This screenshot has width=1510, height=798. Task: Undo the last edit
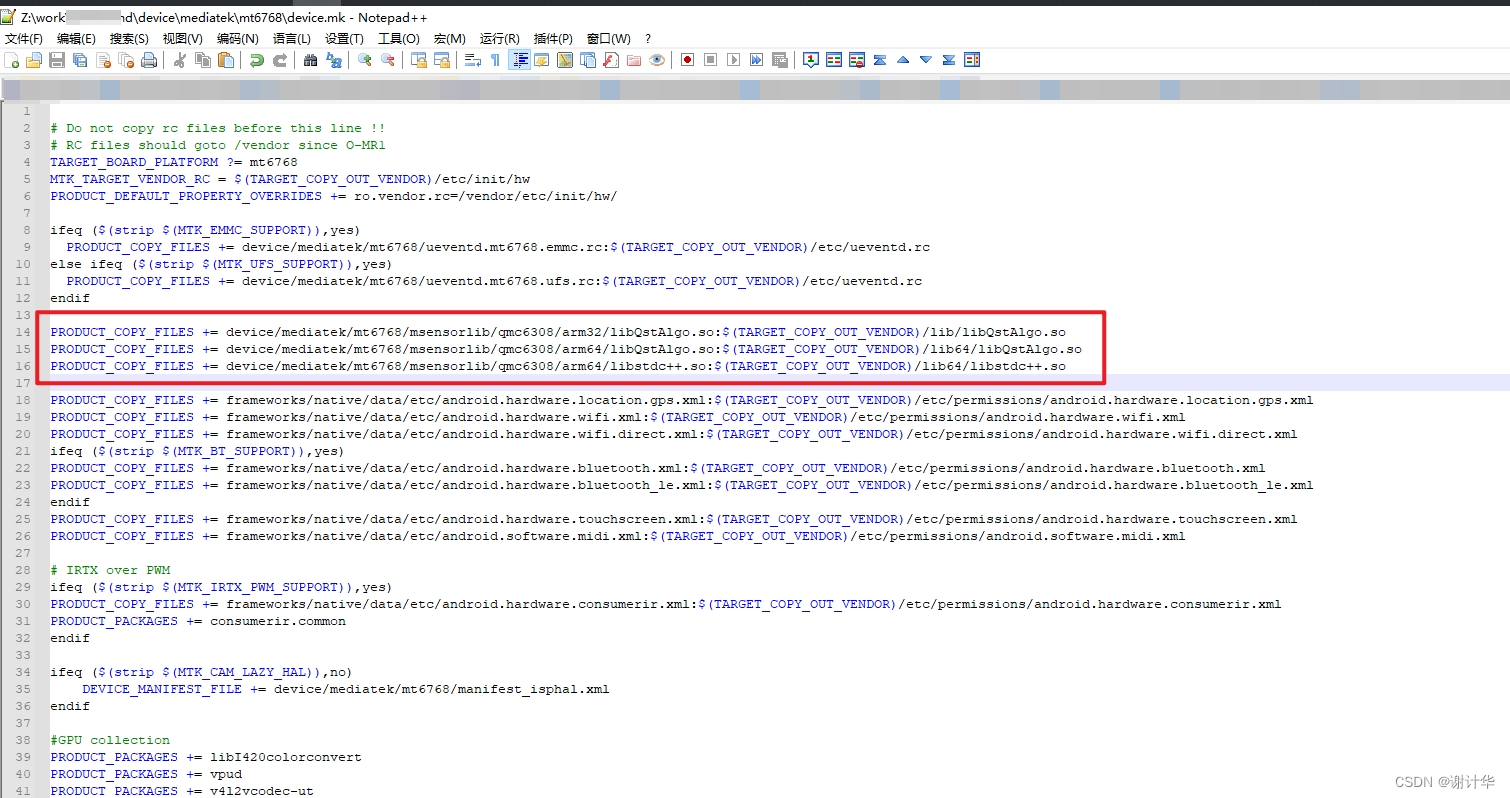click(257, 59)
